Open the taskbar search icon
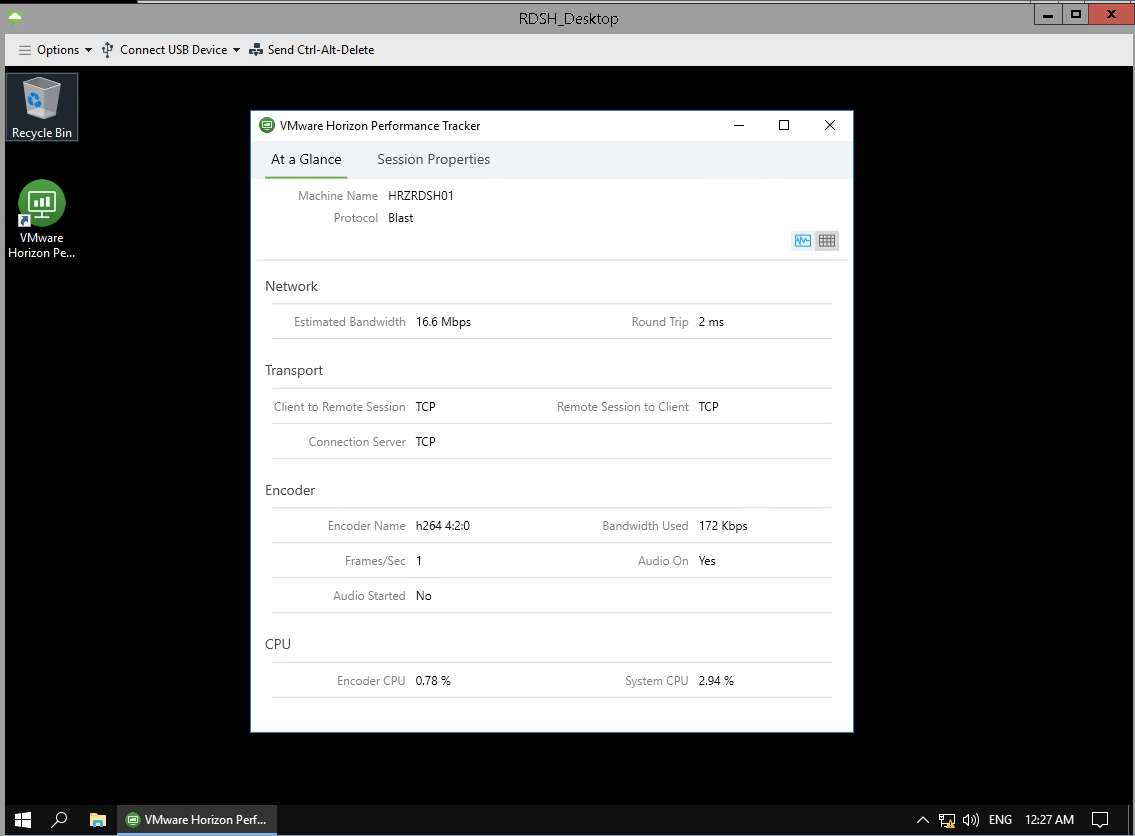The width and height of the screenshot is (1135, 836). [x=59, y=819]
